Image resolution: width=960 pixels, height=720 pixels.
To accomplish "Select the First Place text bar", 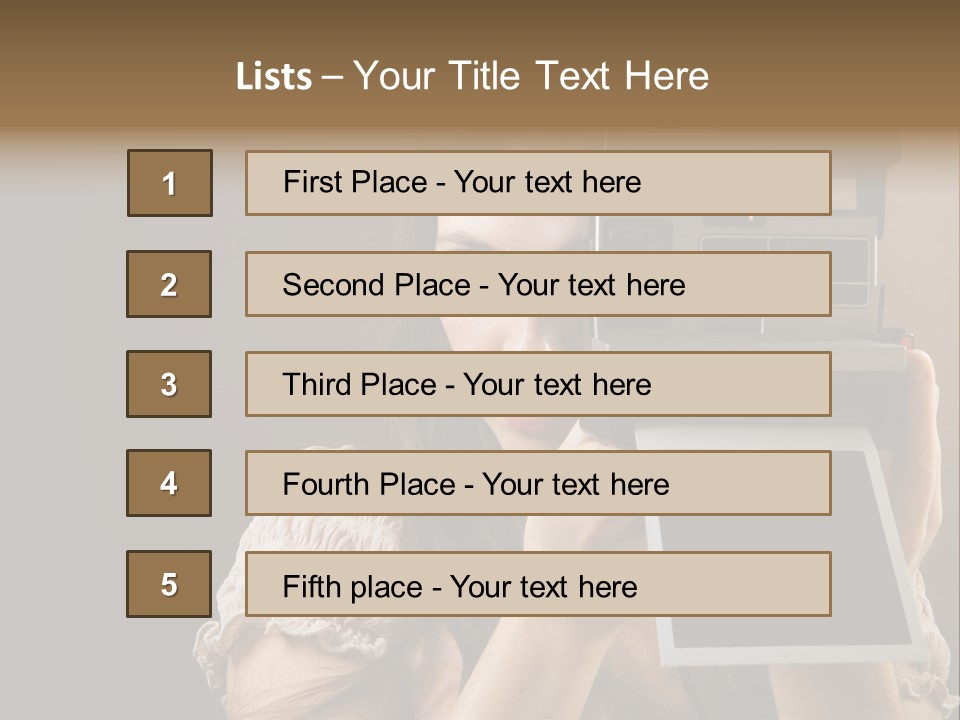I will point(538,183).
